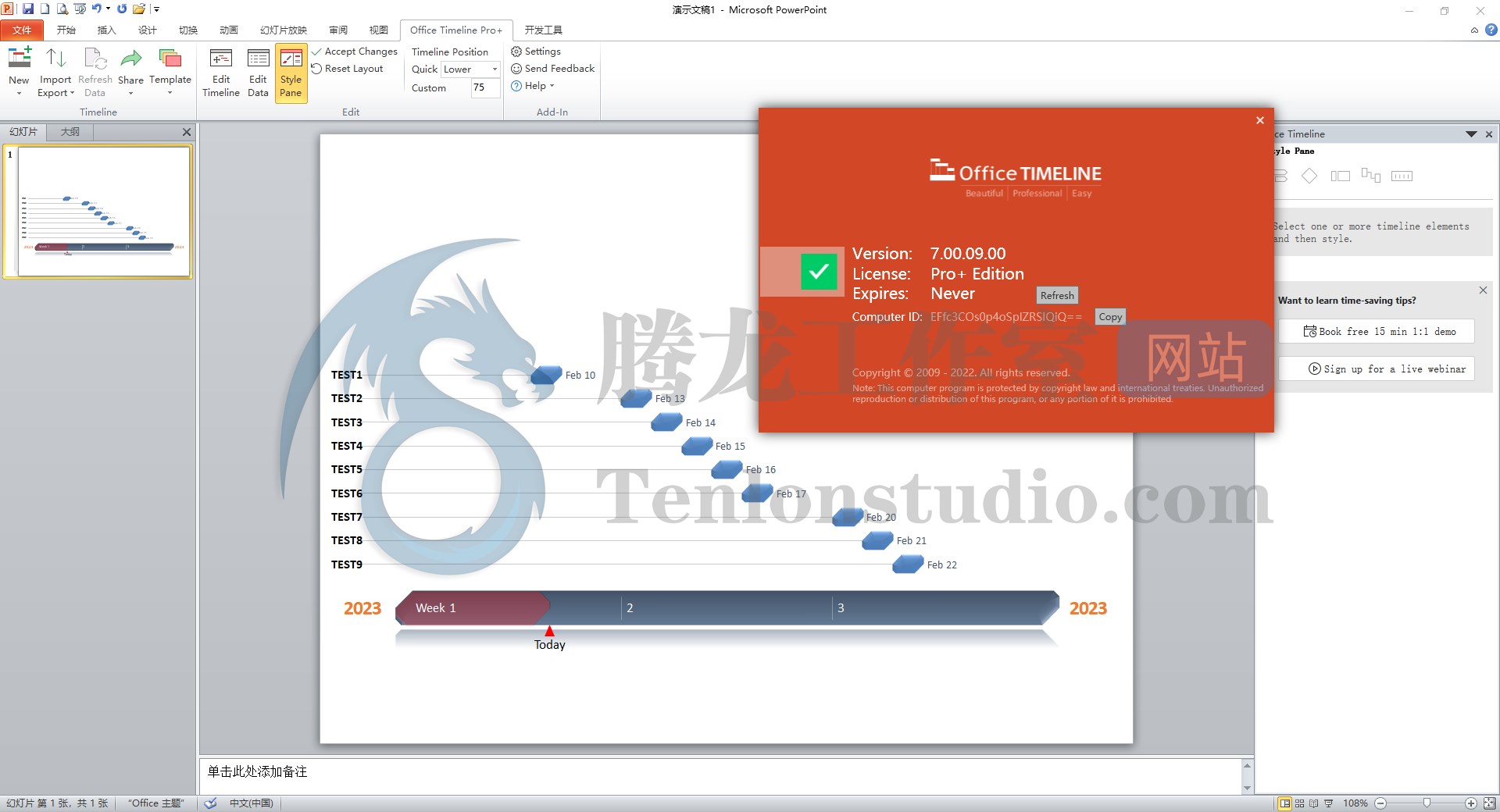Select the TEST1 milestone marker
1500x812 pixels.
tap(546, 375)
